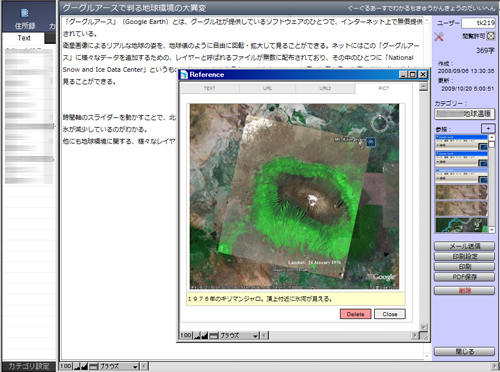Click the メール送信 button
Image resolution: width=500 pixels, height=372 pixels.
(x=464, y=246)
